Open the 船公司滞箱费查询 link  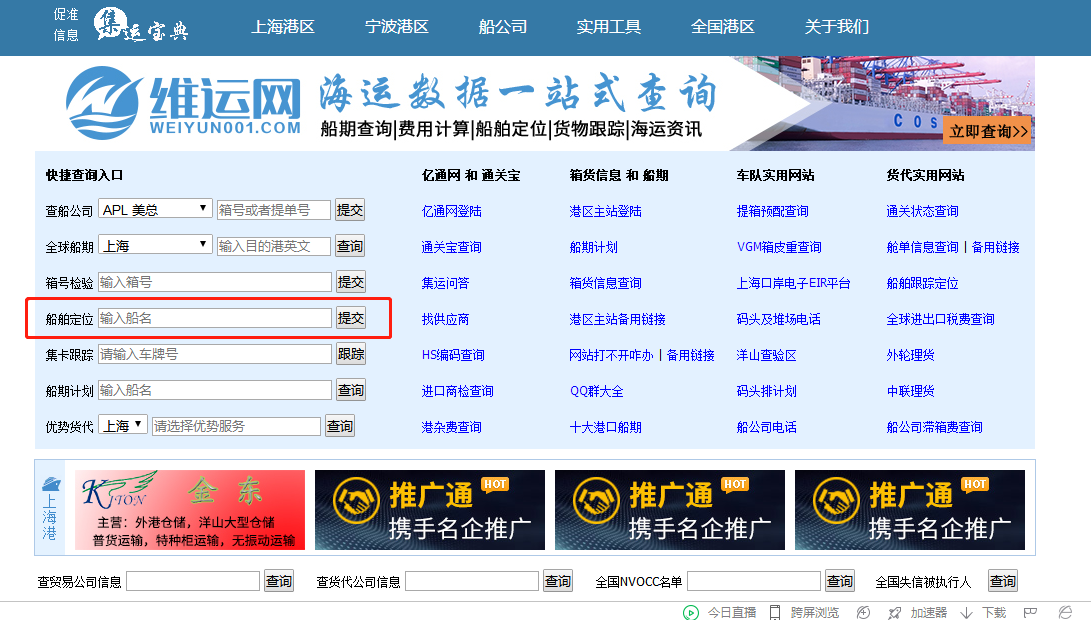[x=934, y=427]
